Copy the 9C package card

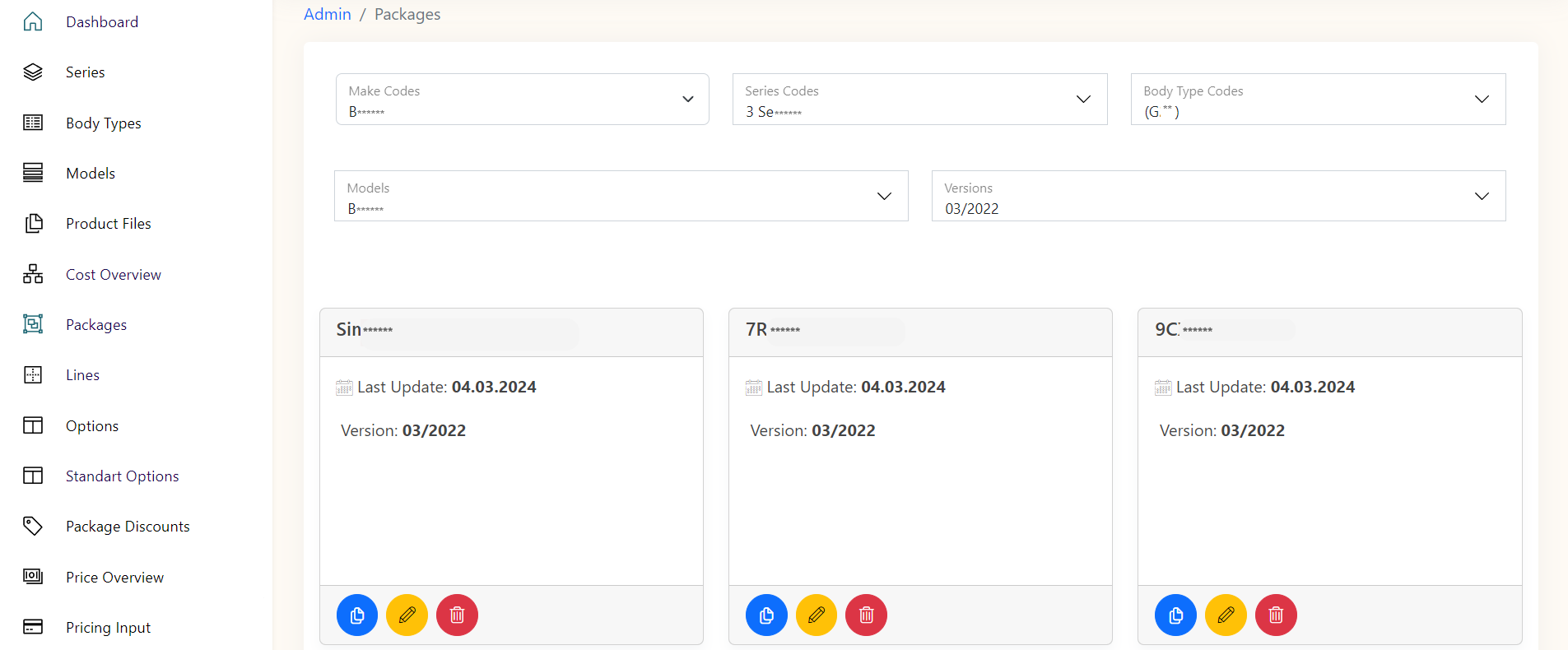pyautogui.click(x=1176, y=615)
